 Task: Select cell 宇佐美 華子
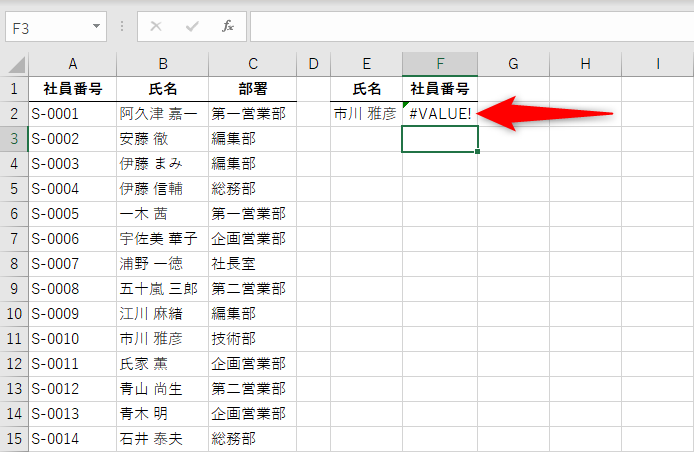[x=162, y=239]
